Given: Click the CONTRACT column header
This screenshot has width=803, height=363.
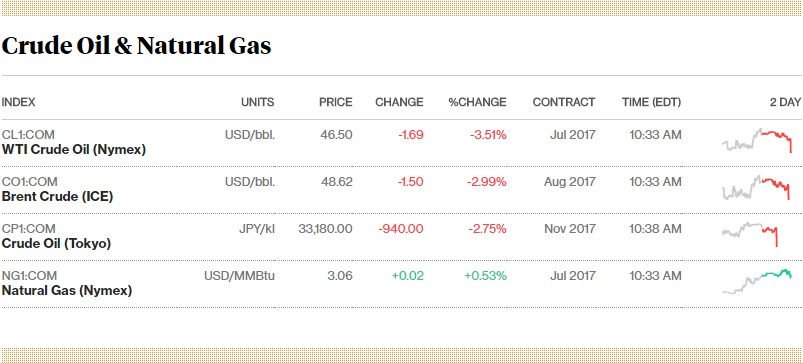Looking at the screenshot, I should 564,102.
